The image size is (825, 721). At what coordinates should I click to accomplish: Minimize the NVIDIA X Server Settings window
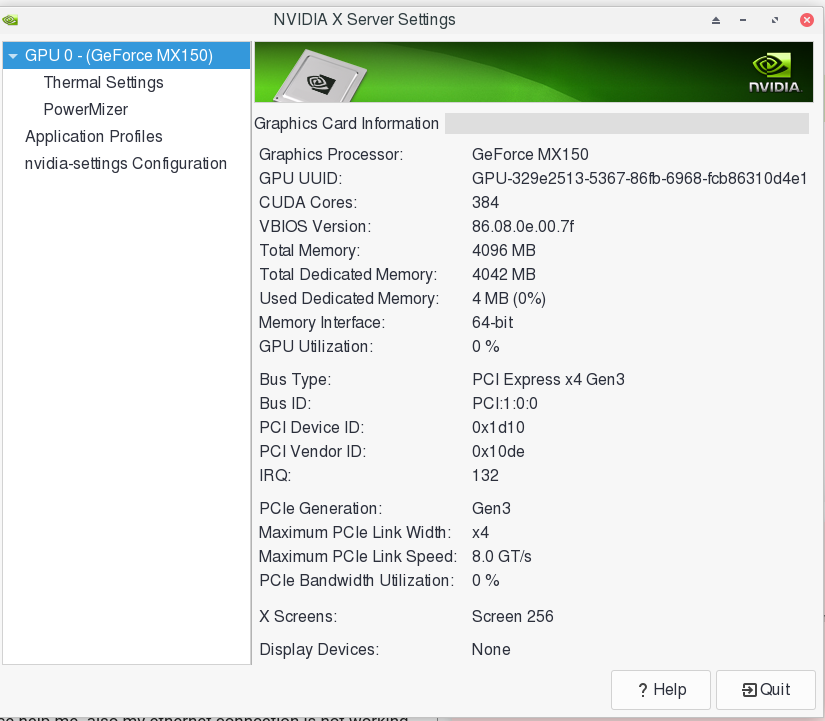tap(744, 20)
